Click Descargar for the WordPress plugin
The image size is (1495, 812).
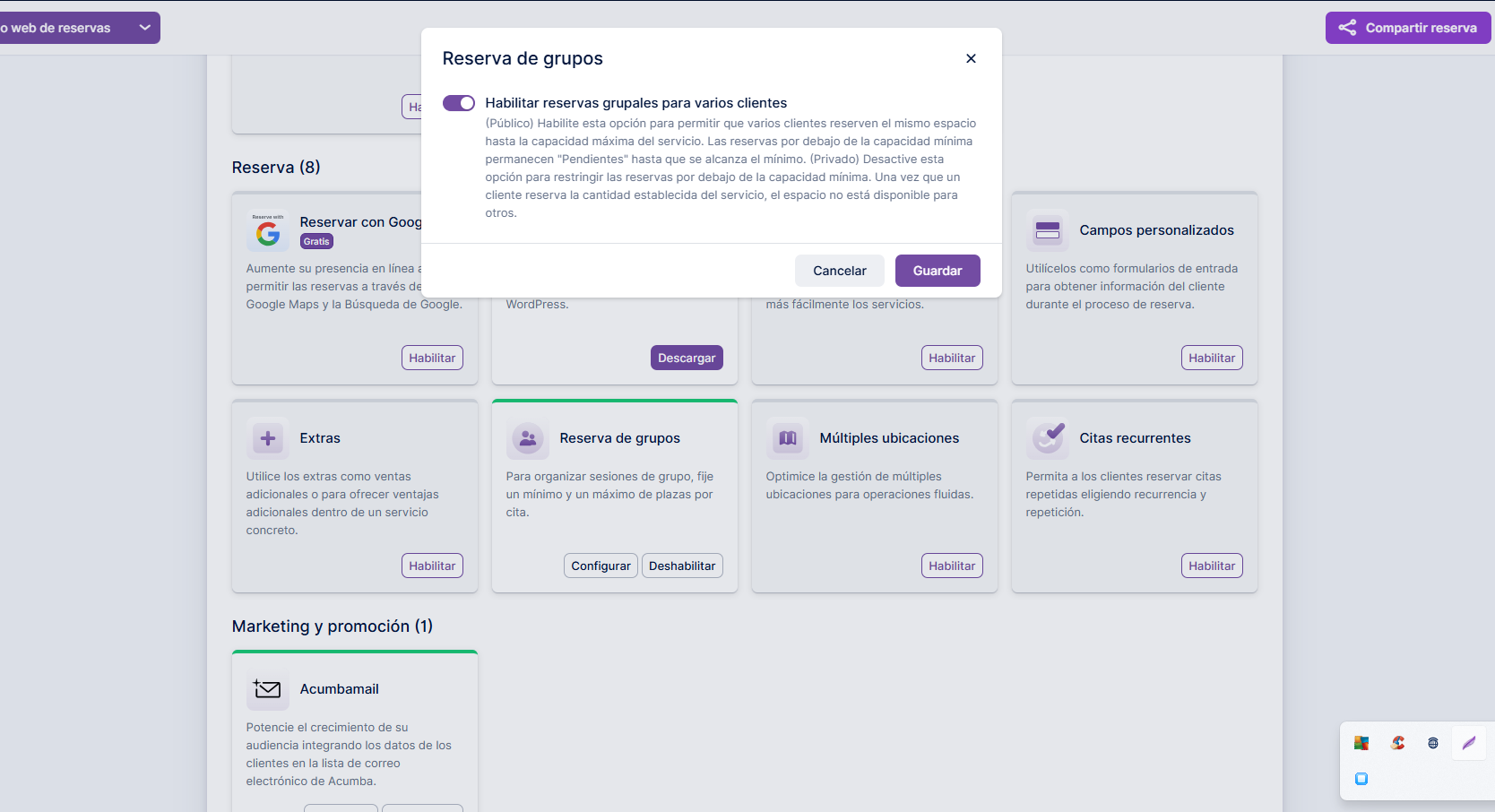(686, 358)
